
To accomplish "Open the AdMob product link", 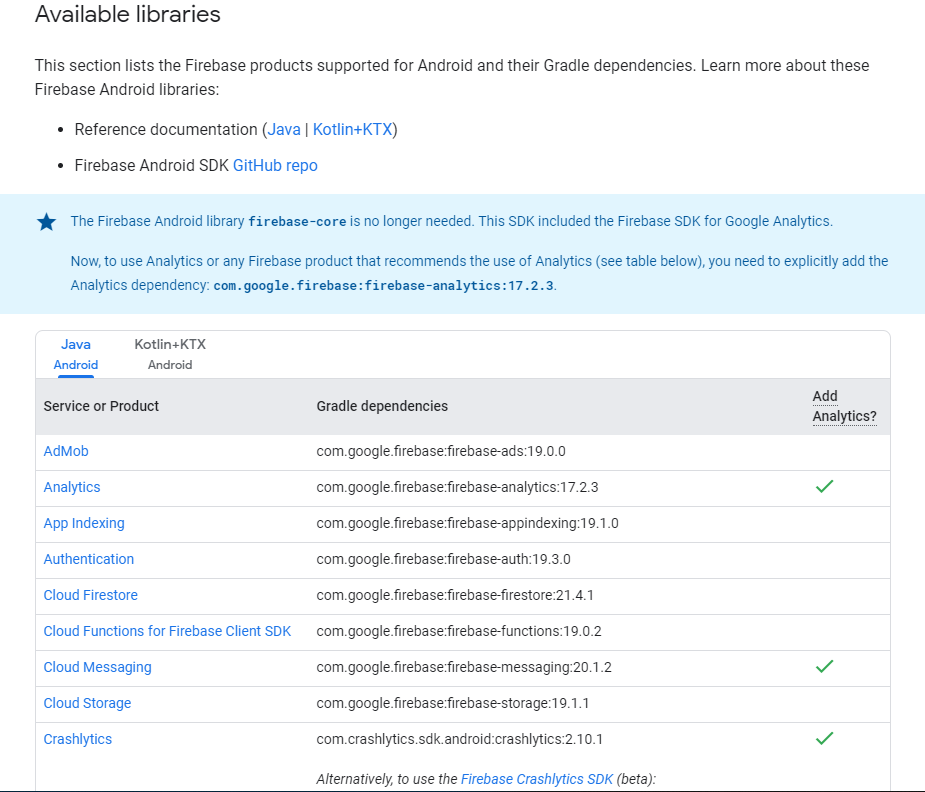I will 66,451.
